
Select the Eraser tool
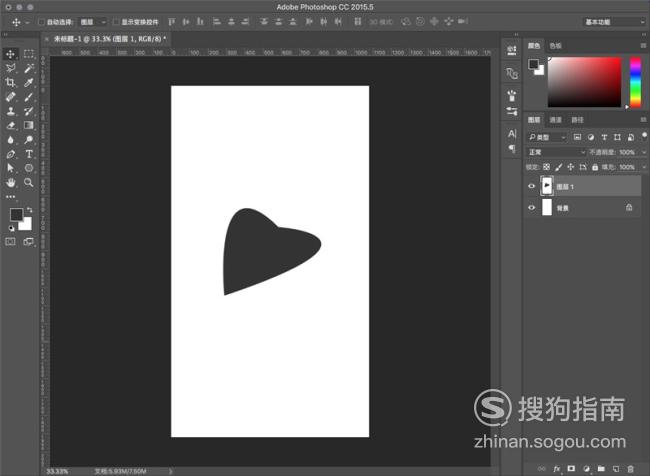click(x=11, y=125)
